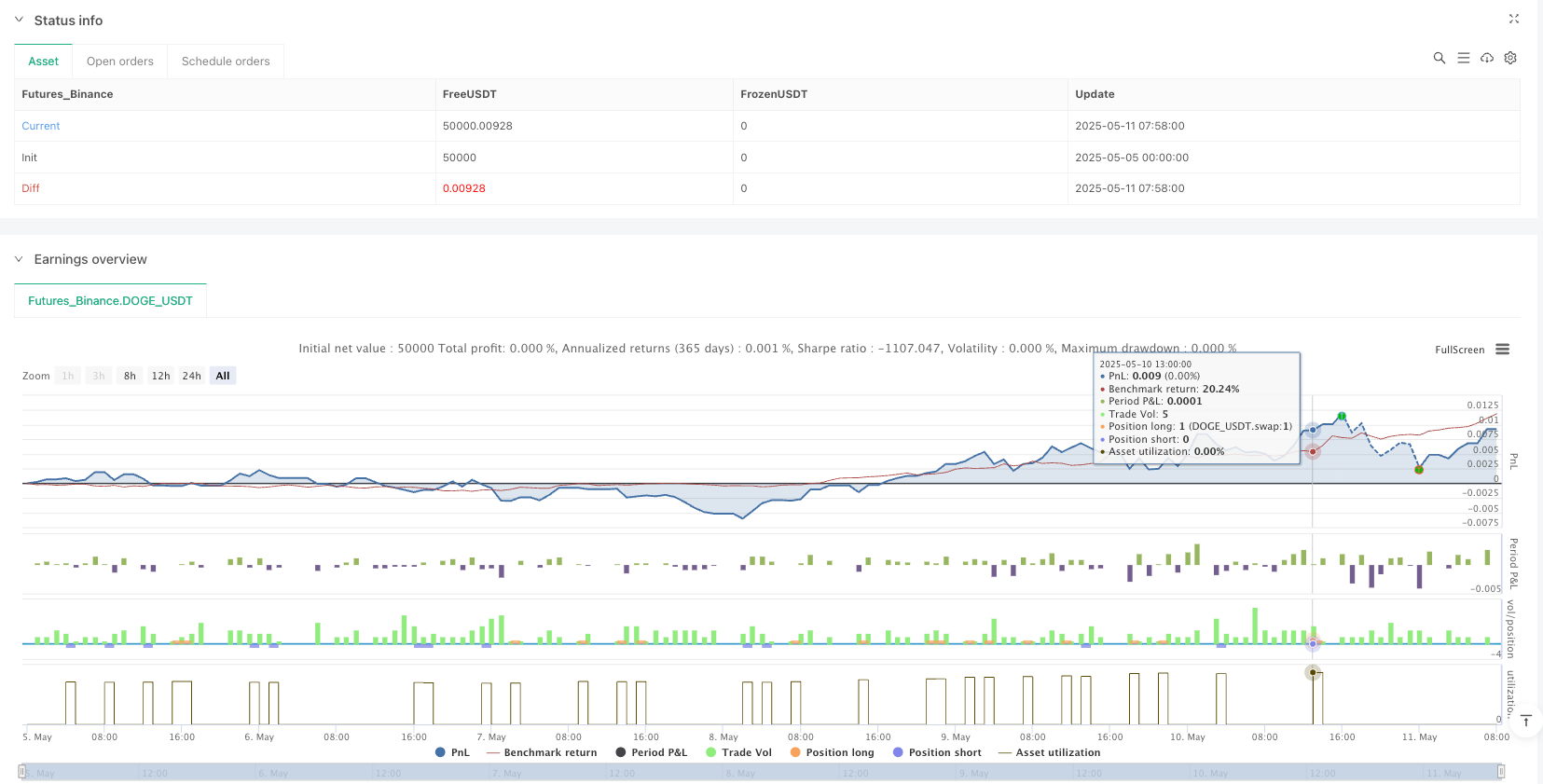1543x784 pixels.
Task: Click the FullScreen chart button
Action: [x=1459, y=351]
